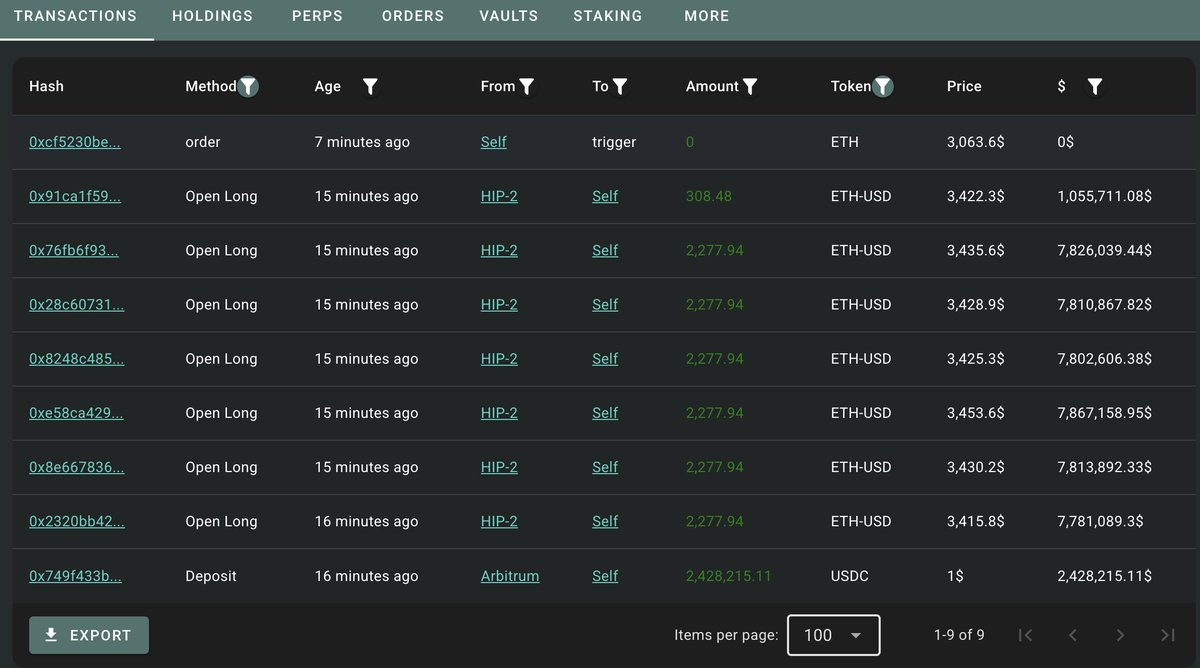Export the transactions table

coord(89,635)
